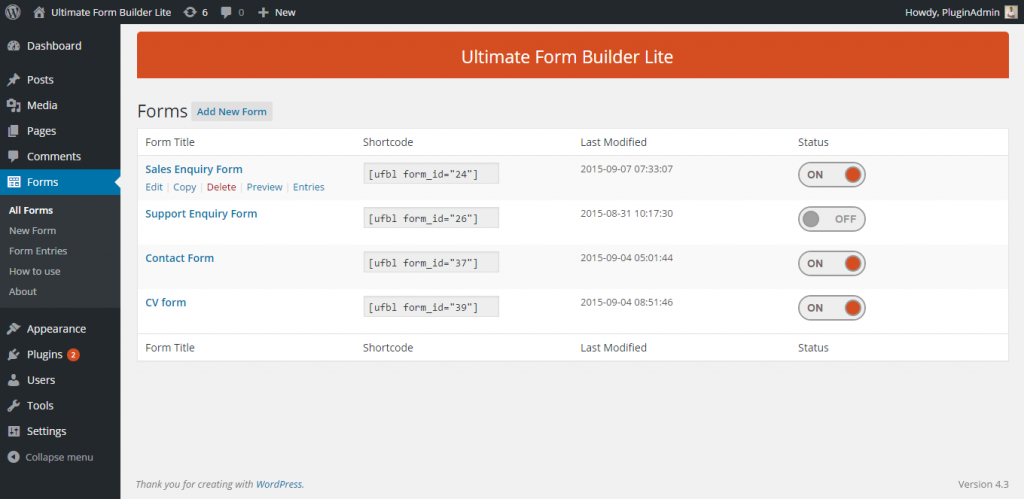Open Form Entries submenu item
The image size is (1024, 499).
pyautogui.click(x=38, y=251)
